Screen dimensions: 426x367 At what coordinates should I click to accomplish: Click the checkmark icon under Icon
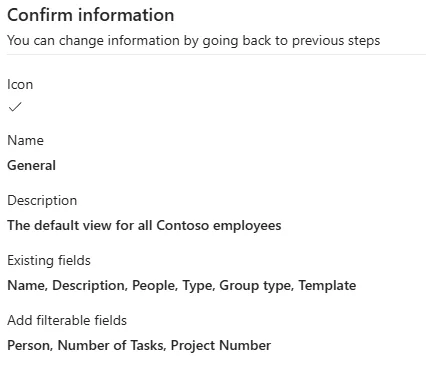point(15,107)
